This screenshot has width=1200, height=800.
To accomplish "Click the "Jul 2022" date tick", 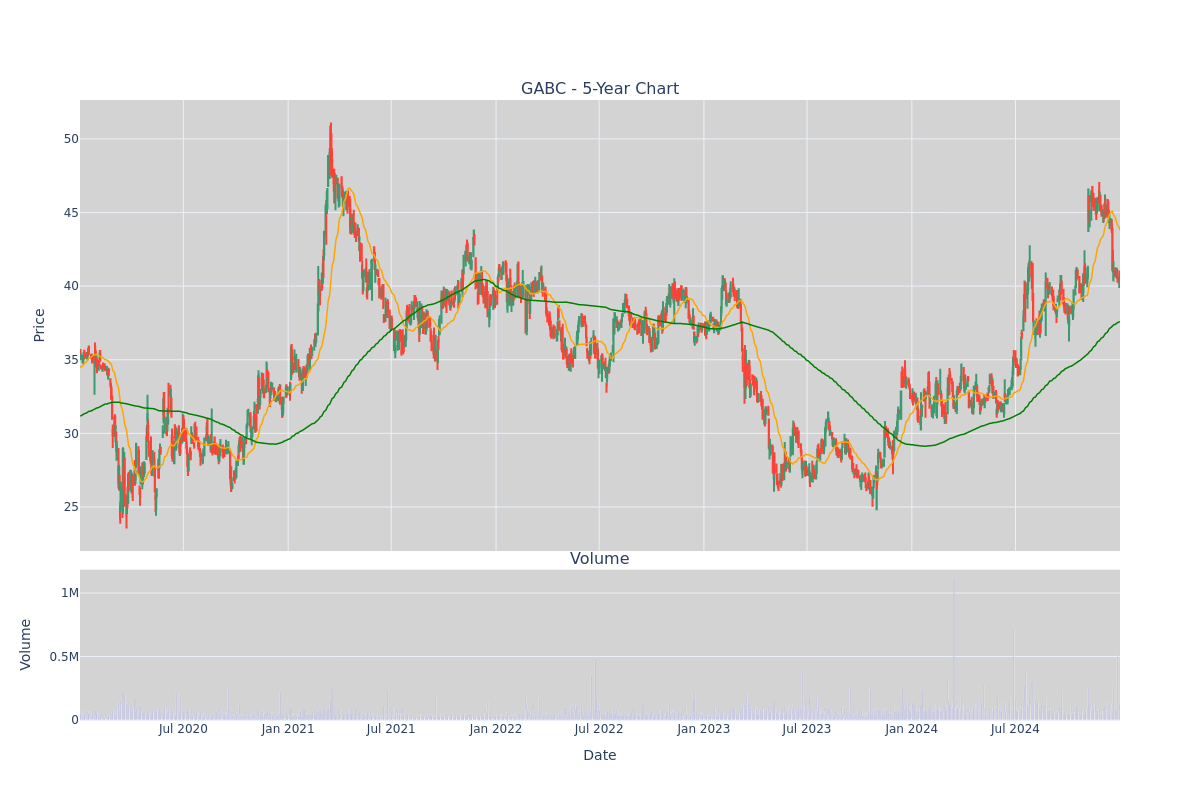I will [599, 729].
